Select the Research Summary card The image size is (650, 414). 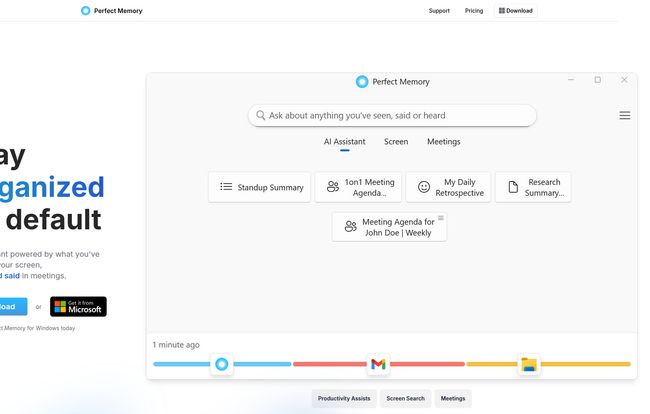coord(533,187)
